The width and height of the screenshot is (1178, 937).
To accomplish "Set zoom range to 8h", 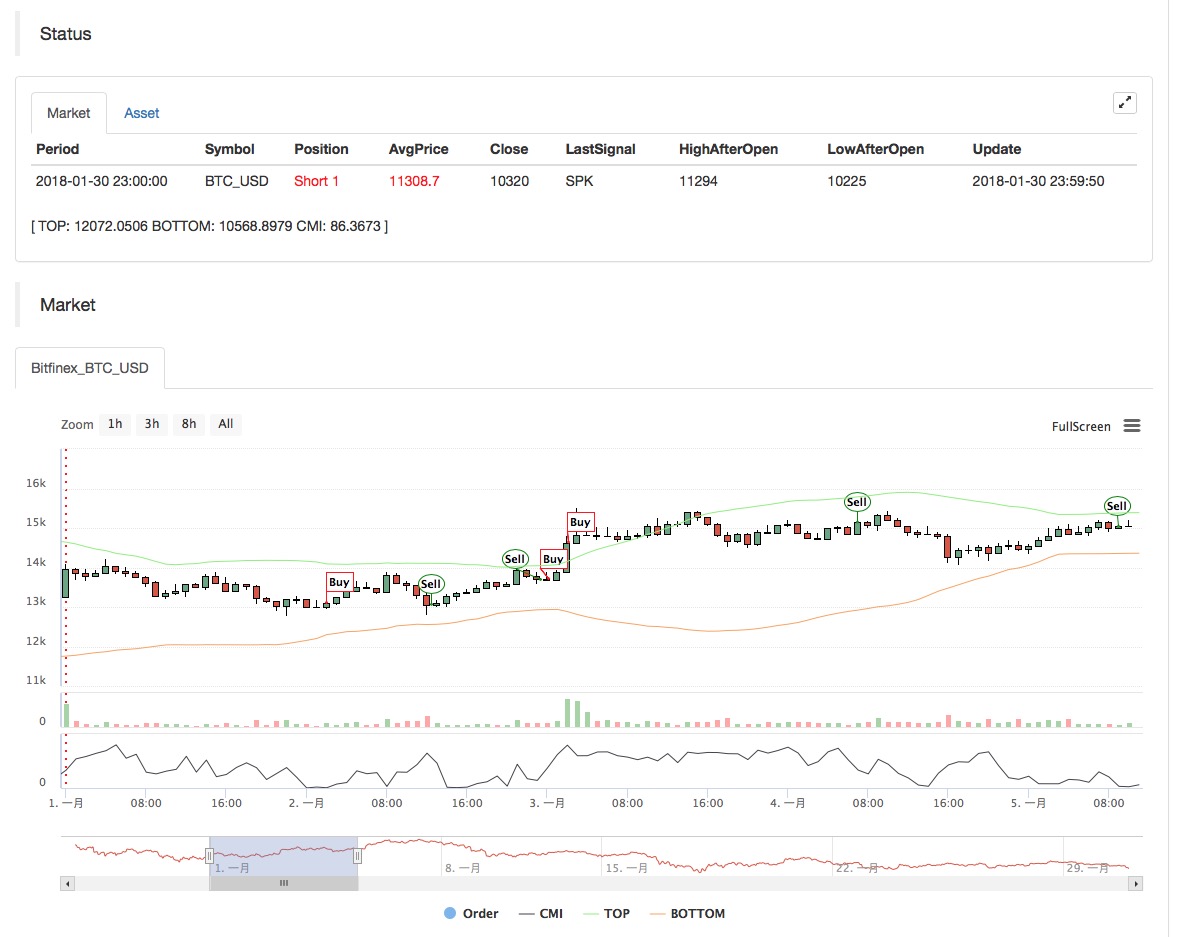I will tap(189, 424).
